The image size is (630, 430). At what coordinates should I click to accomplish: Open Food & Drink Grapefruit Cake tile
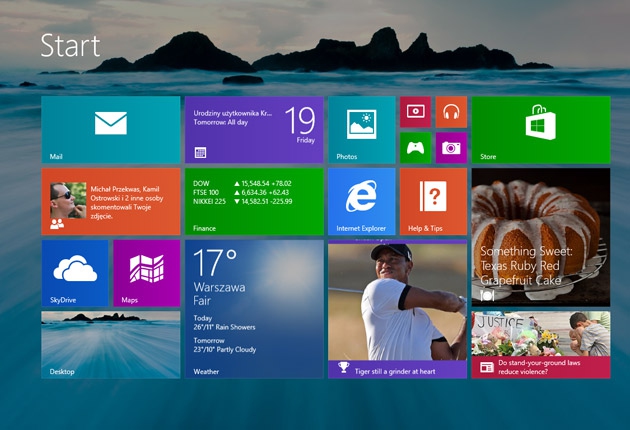pyautogui.click(x=541, y=237)
